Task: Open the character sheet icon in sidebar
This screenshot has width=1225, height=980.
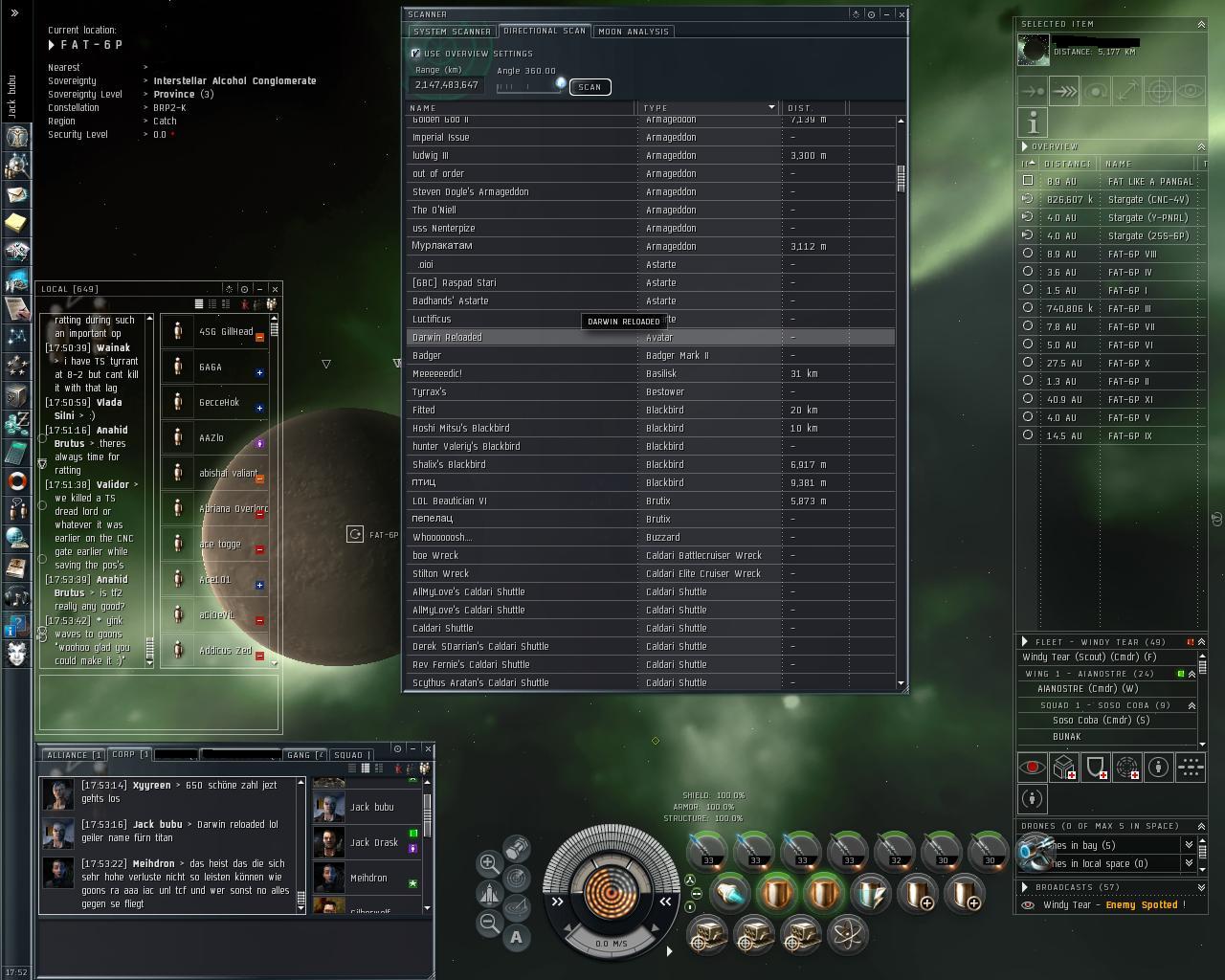Action: coord(17,136)
